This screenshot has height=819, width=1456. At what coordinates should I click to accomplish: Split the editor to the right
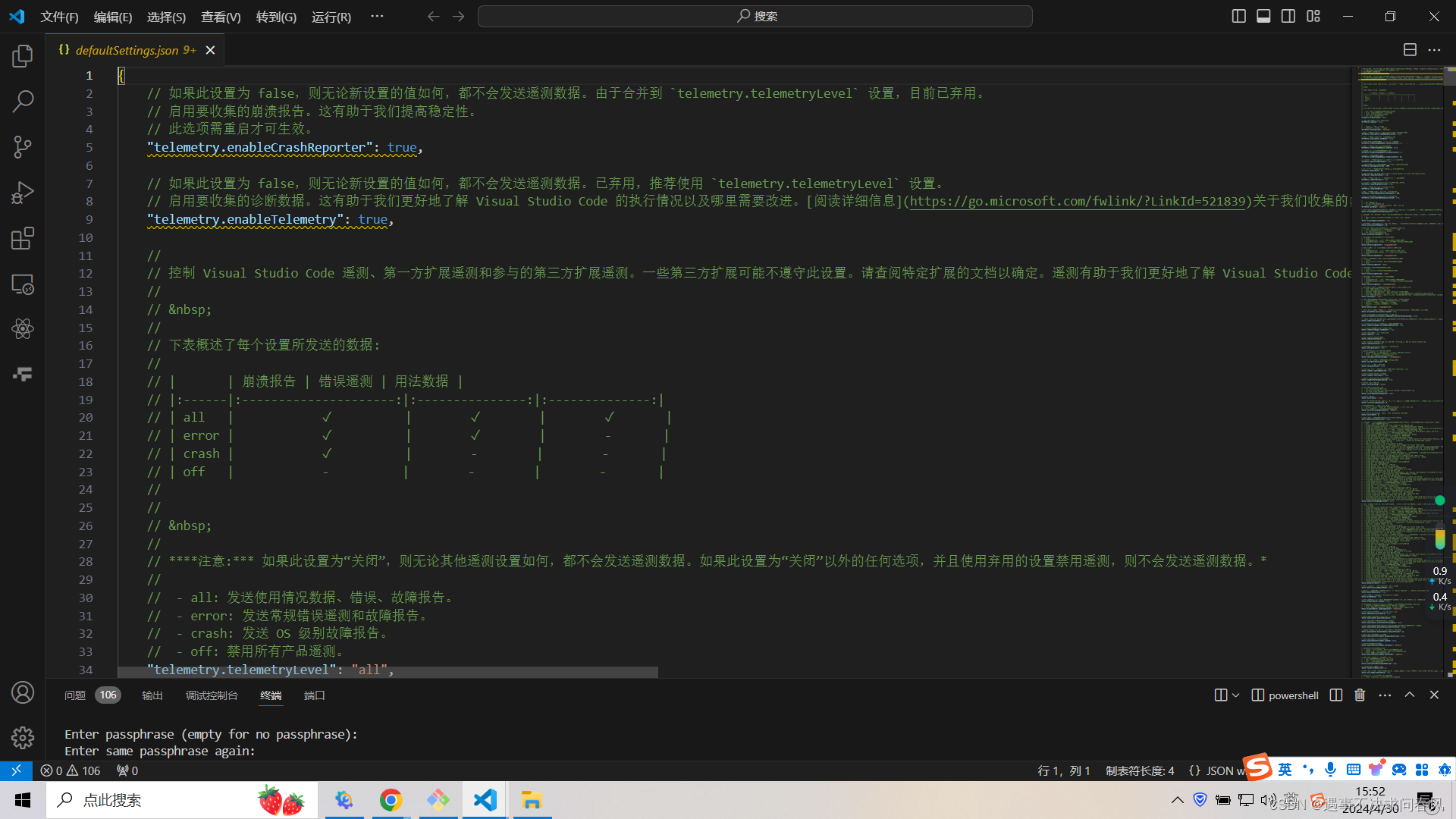point(1410,50)
